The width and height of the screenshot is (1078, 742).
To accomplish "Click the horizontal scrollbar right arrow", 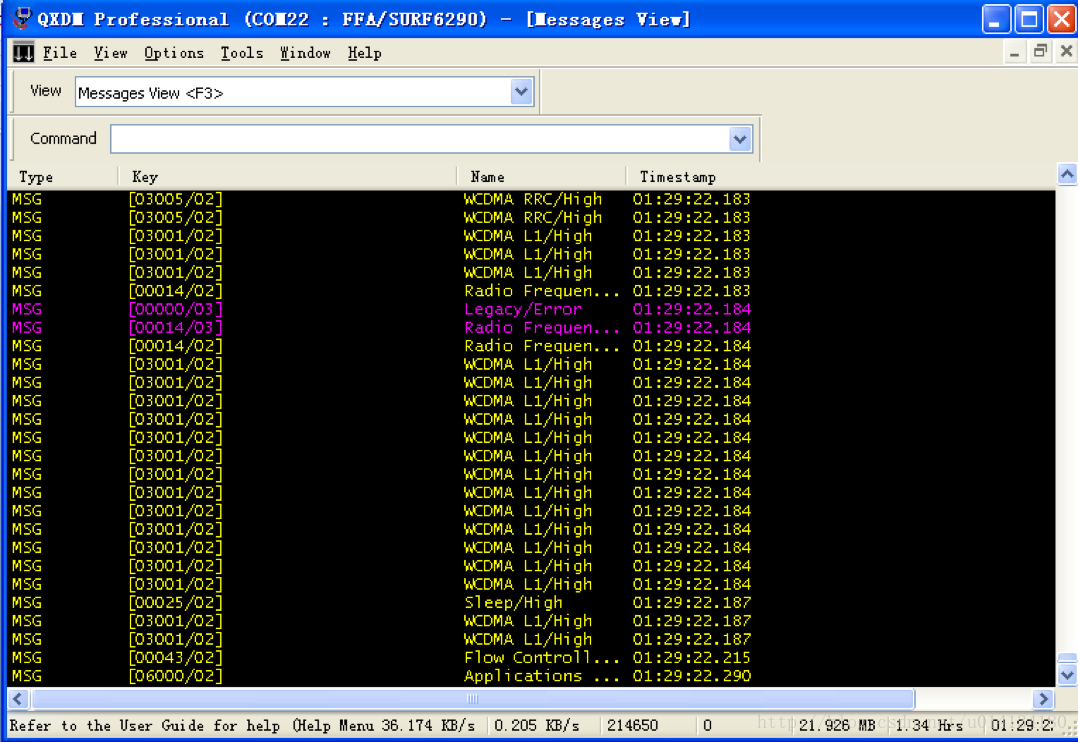I will pyautogui.click(x=1044, y=699).
